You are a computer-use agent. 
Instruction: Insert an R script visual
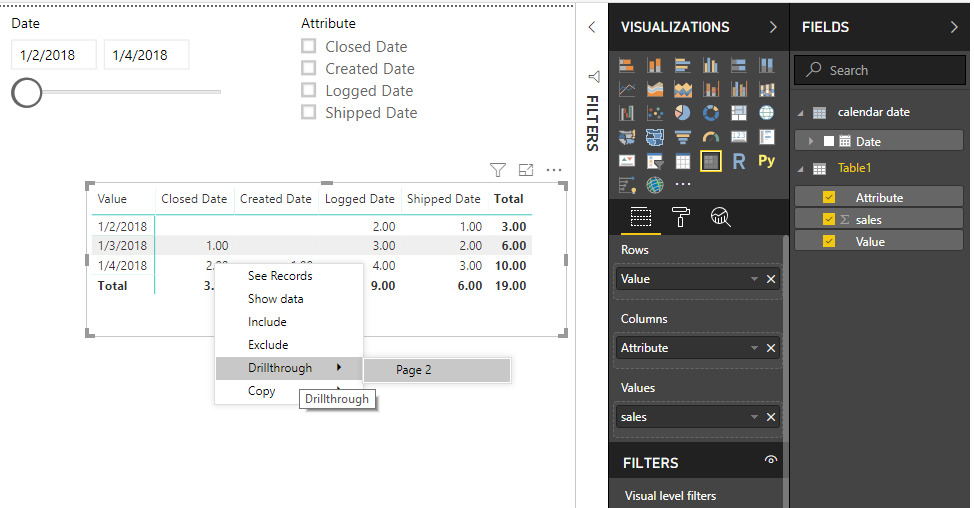point(739,161)
